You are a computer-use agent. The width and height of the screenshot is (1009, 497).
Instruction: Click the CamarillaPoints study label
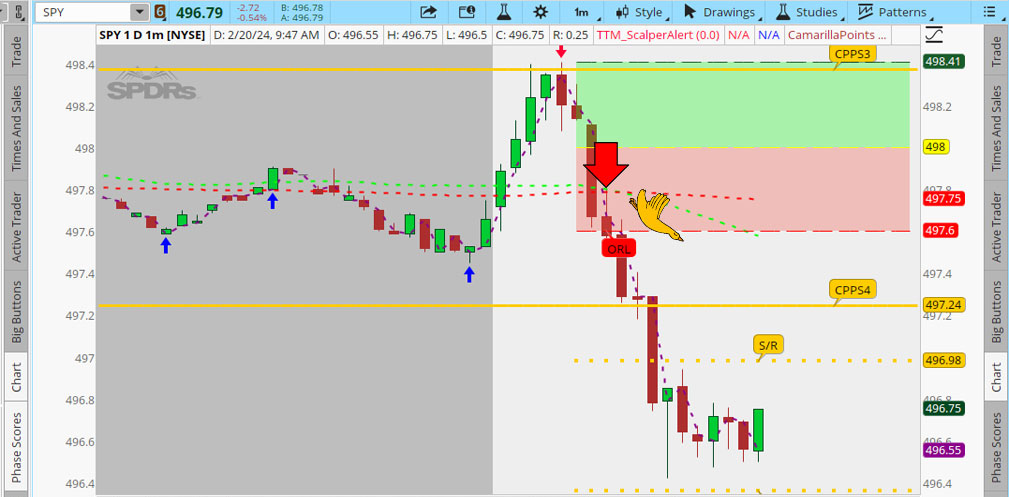click(838, 35)
